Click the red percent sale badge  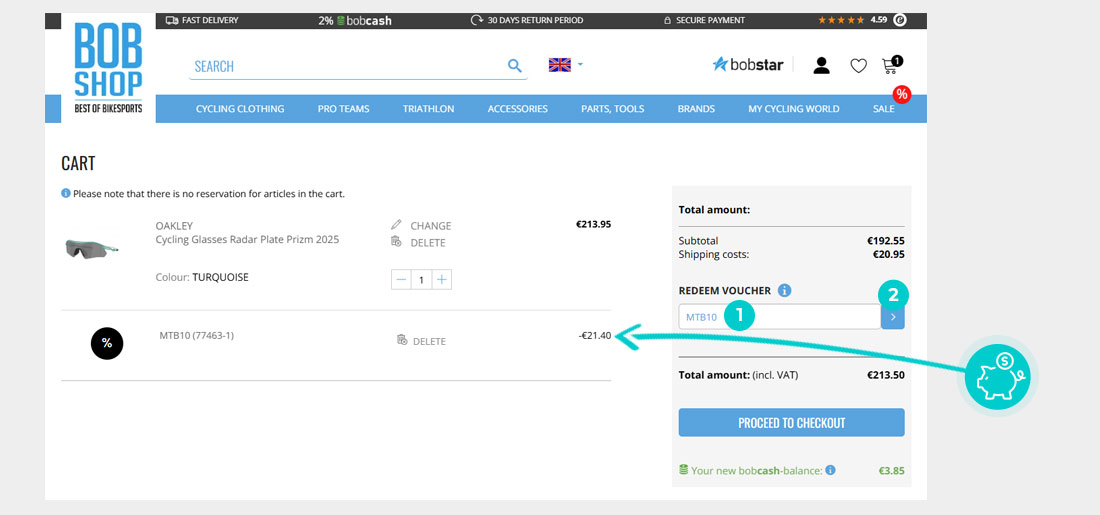pos(902,94)
